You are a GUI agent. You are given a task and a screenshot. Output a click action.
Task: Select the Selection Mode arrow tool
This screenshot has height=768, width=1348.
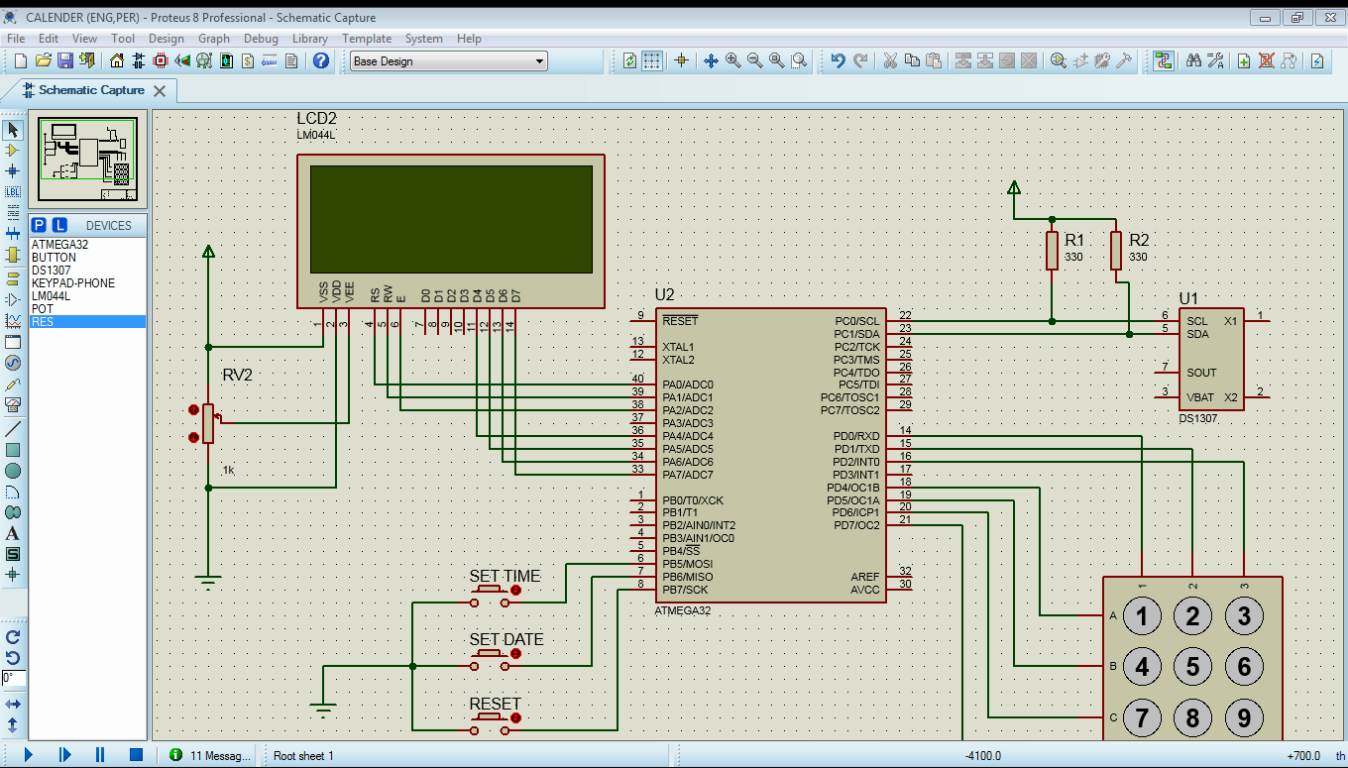(x=13, y=130)
